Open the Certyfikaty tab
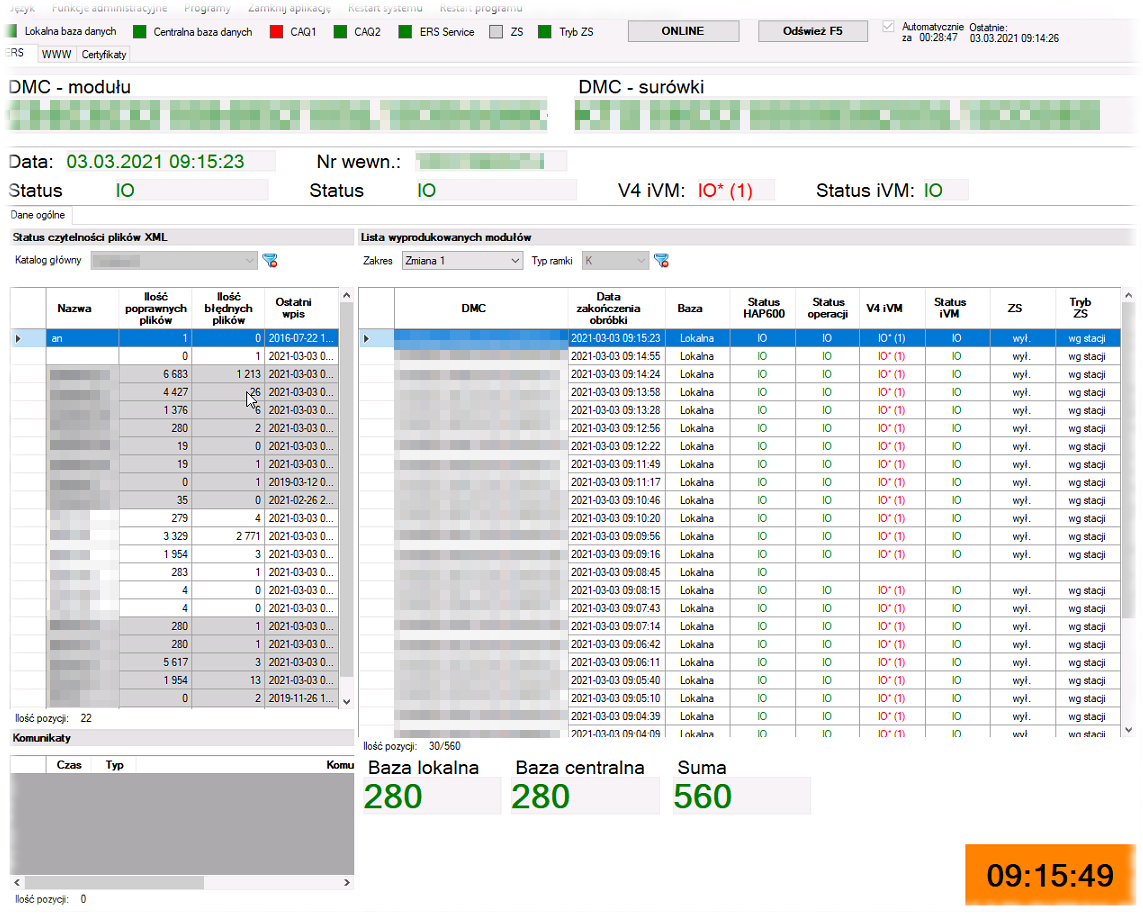Screen dimensions: 1143x915 pyautogui.click(x=104, y=54)
